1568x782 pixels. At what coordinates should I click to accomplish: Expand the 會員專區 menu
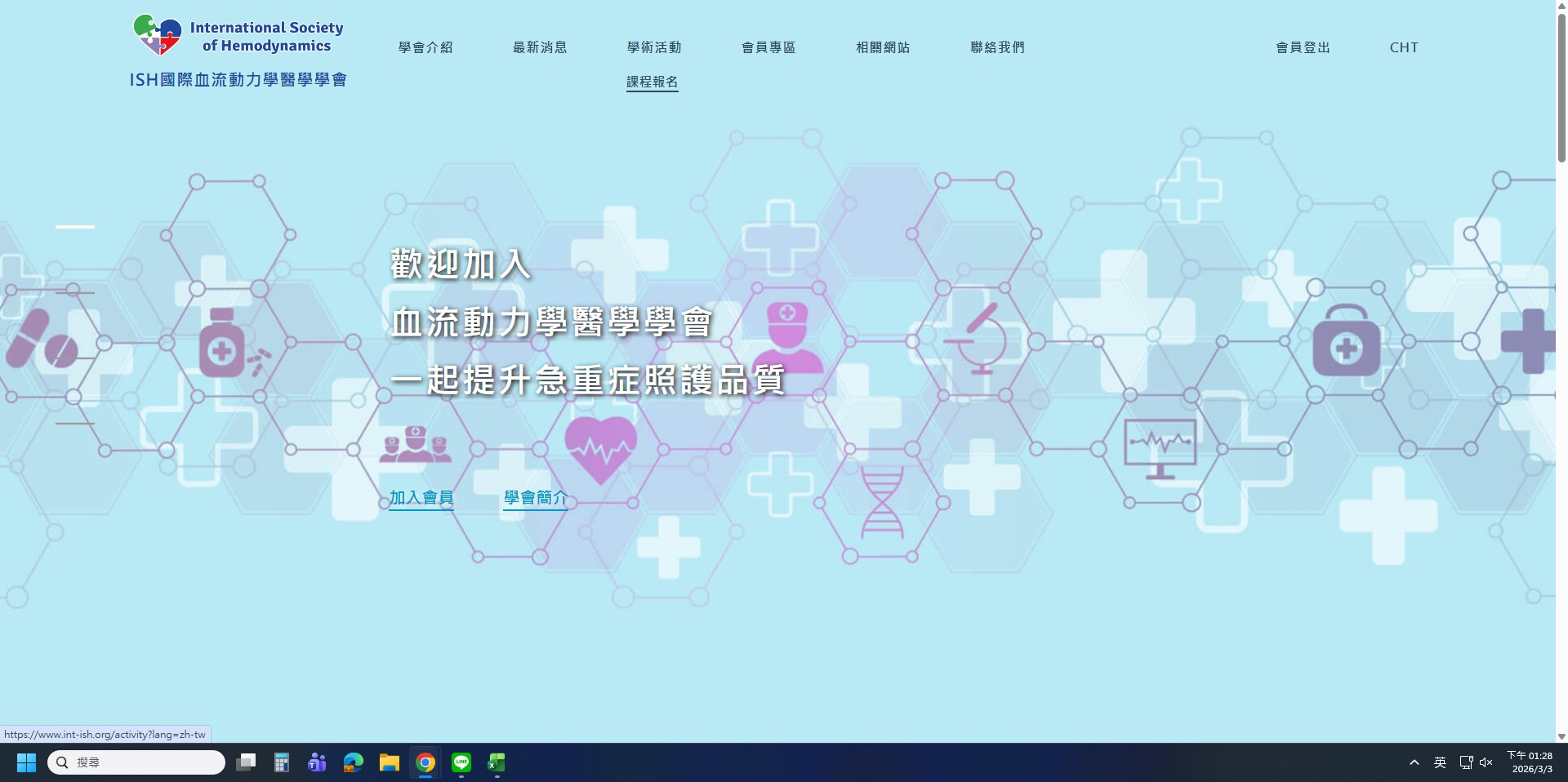(x=768, y=47)
